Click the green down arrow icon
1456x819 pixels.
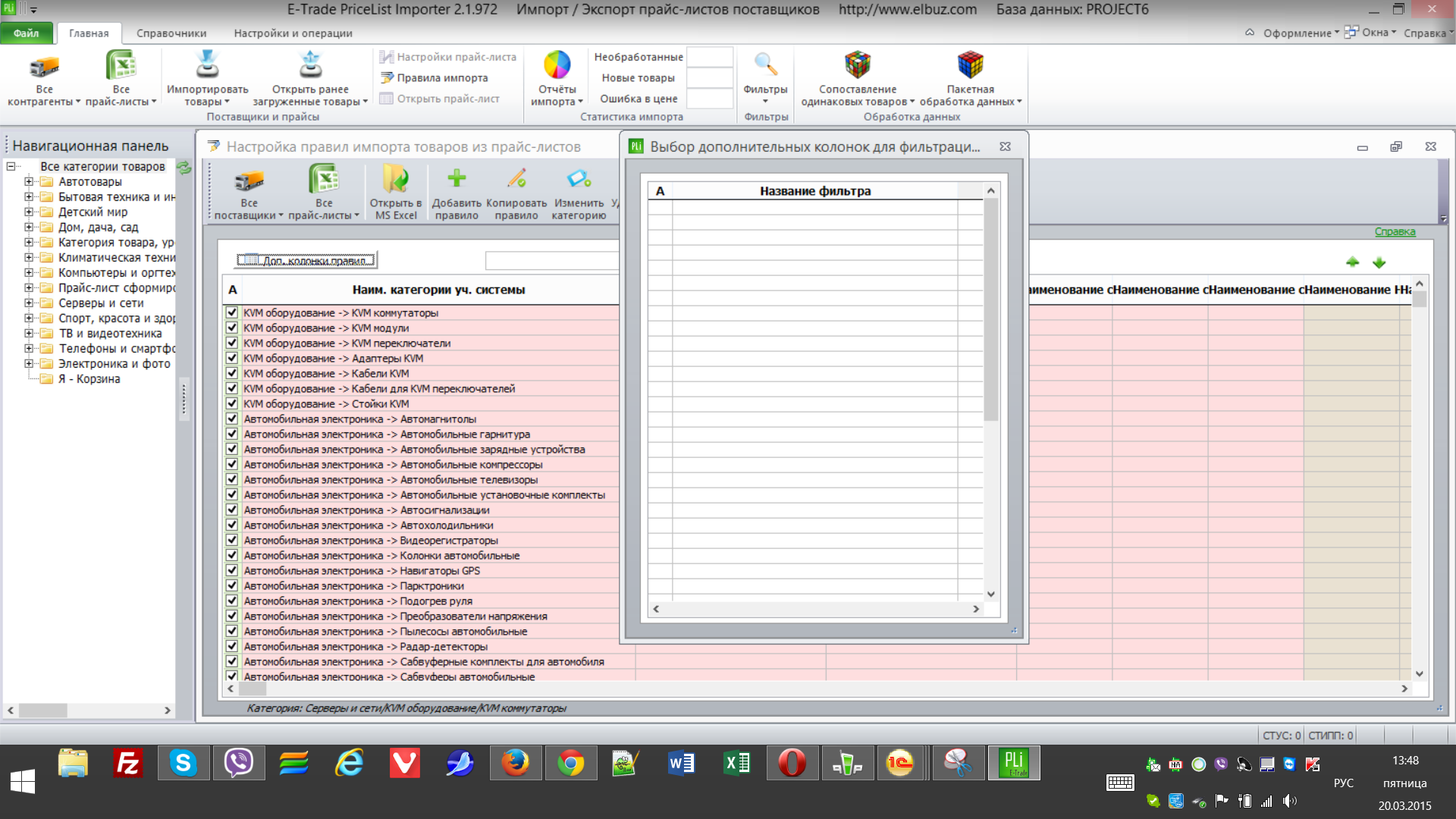pyautogui.click(x=1379, y=262)
